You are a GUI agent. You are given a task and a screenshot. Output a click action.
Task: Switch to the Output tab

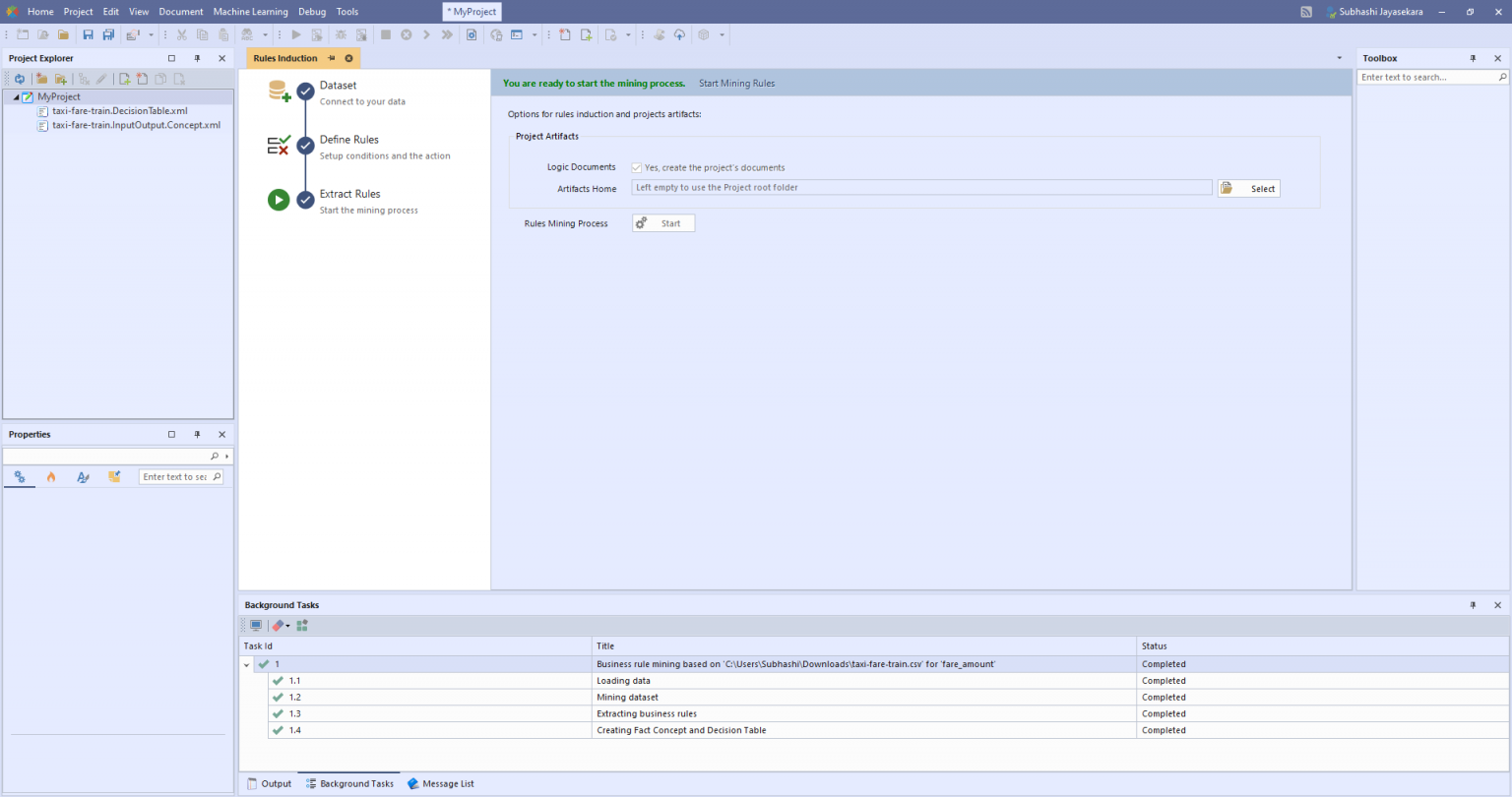click(269, 784)
